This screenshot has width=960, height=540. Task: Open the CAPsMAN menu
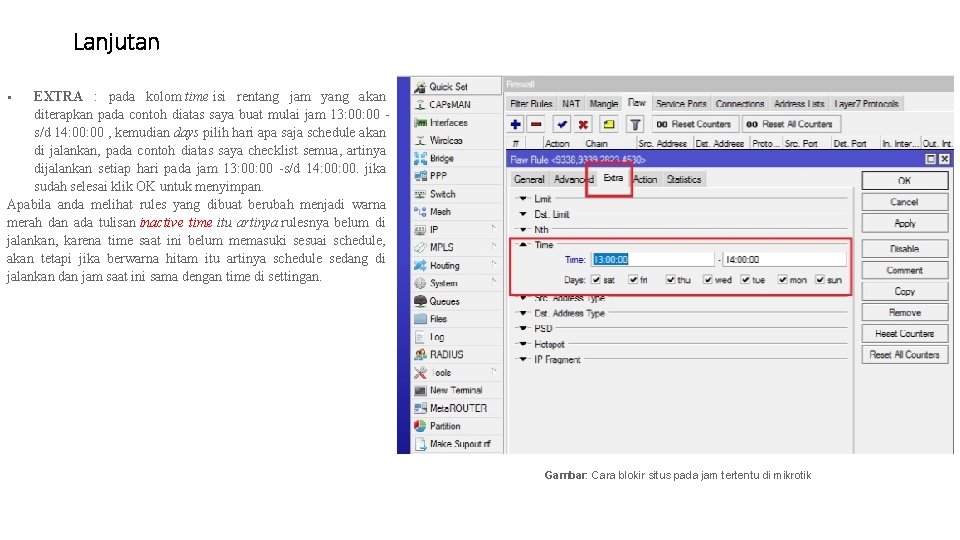456,105
